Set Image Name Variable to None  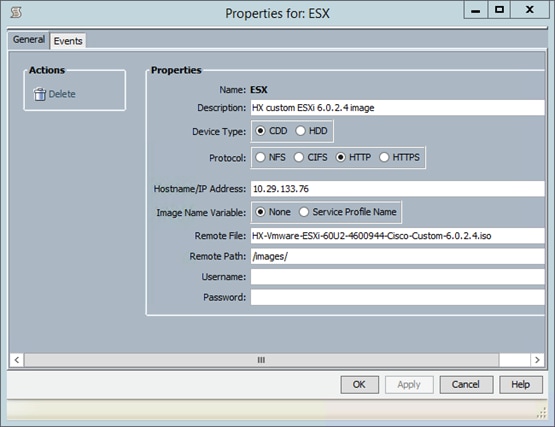click(260, 212)
